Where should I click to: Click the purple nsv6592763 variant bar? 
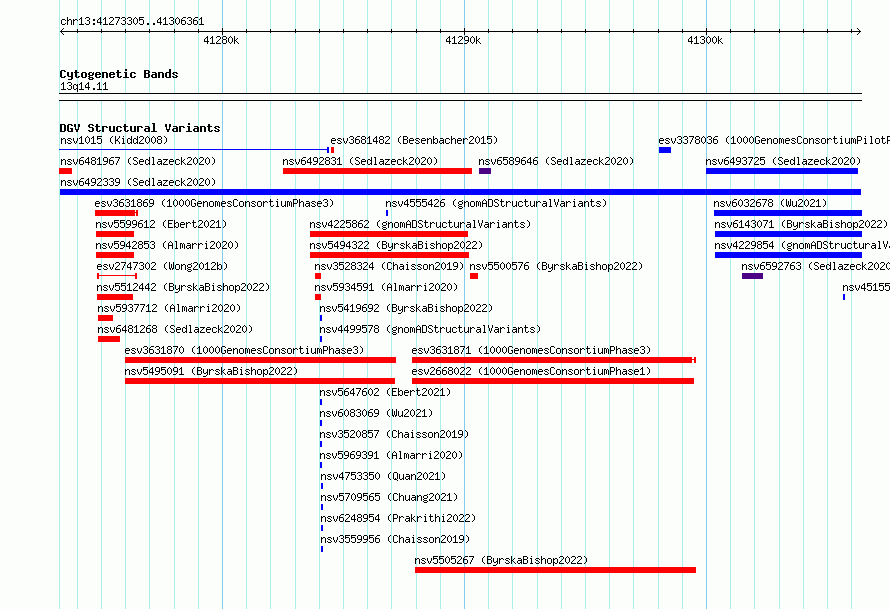tap(752, 276)
